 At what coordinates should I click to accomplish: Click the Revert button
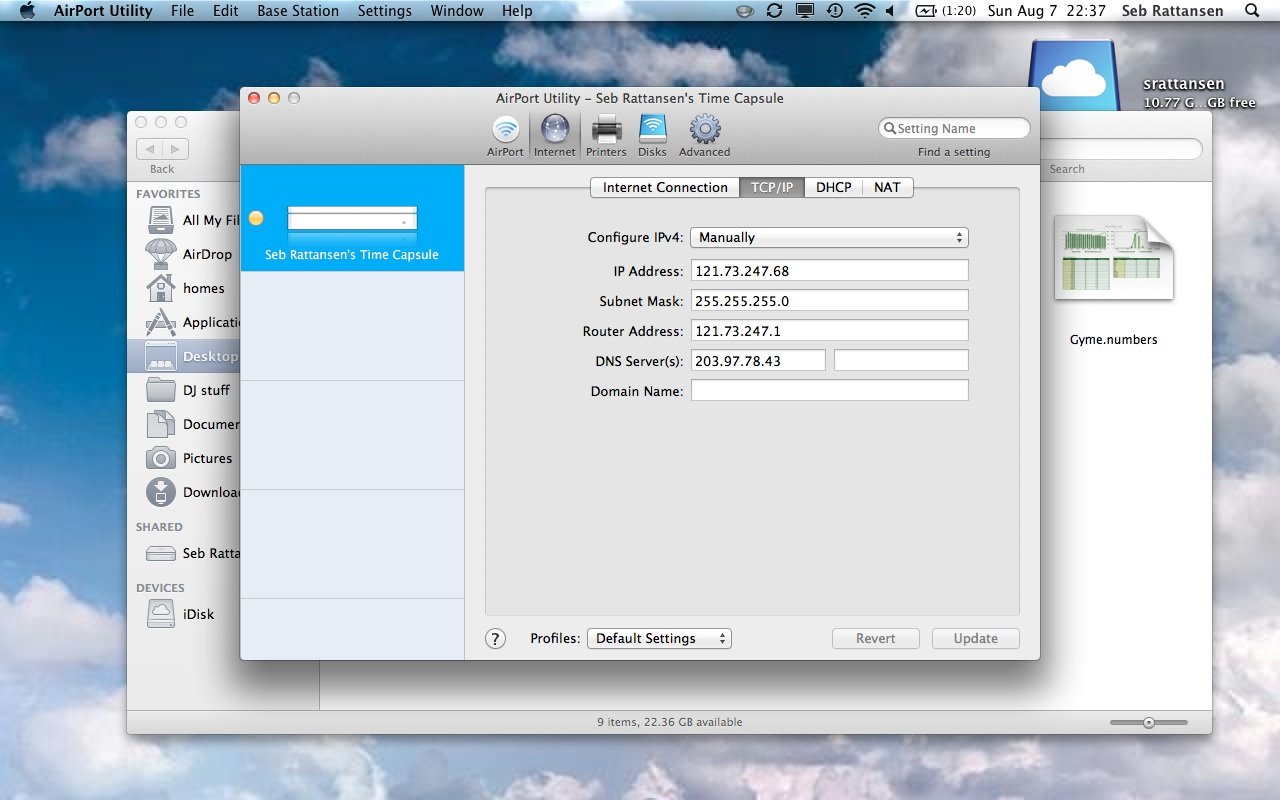pos(875,639)
